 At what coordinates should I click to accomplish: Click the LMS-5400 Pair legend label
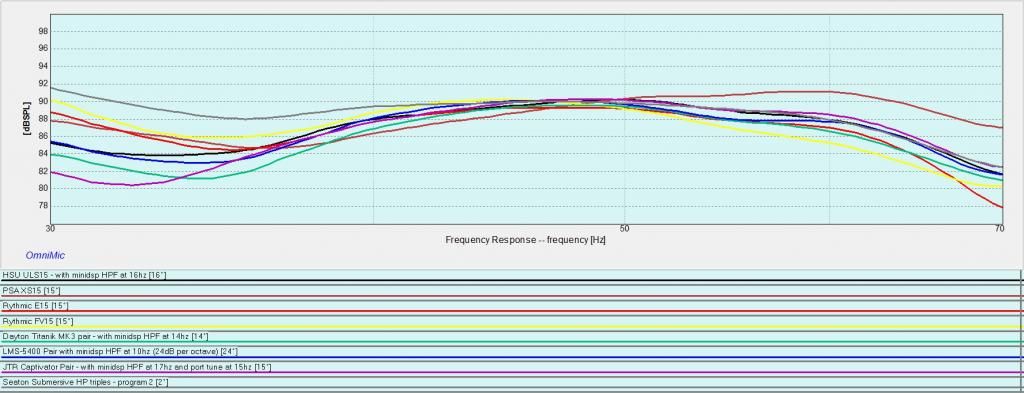pos(121,352)
